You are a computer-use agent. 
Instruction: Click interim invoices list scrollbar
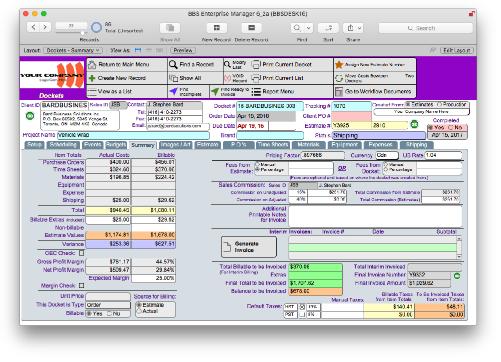[459, 247]
